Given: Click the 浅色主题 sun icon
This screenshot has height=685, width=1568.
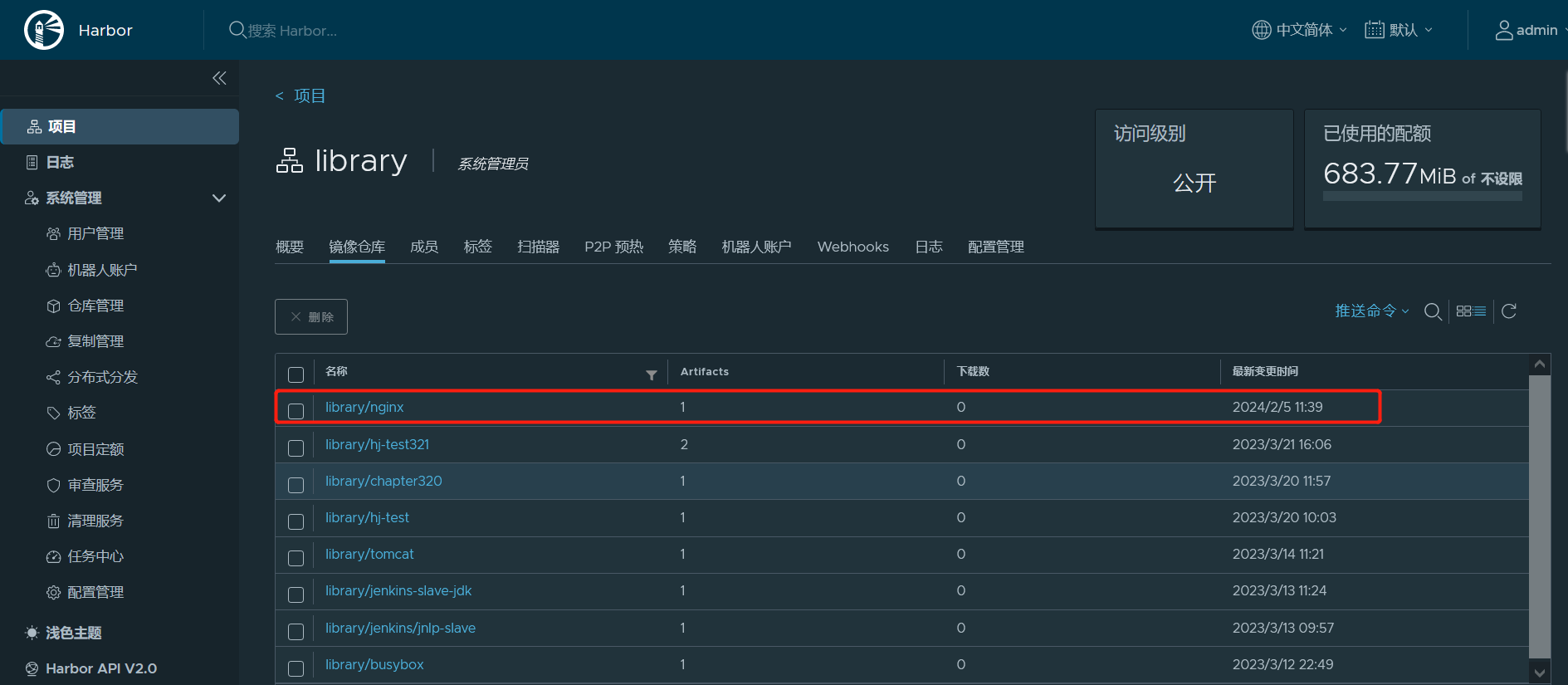Looking at the screenshot, I should 32,633.
